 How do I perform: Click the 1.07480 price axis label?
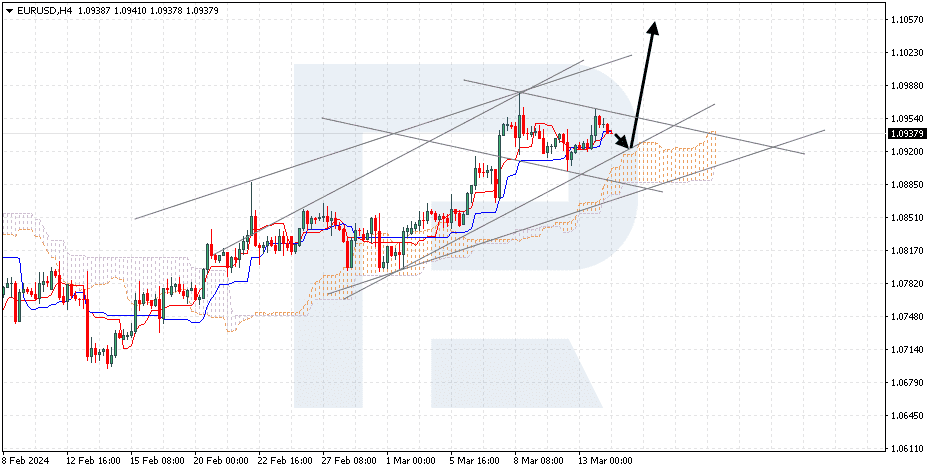907,317
